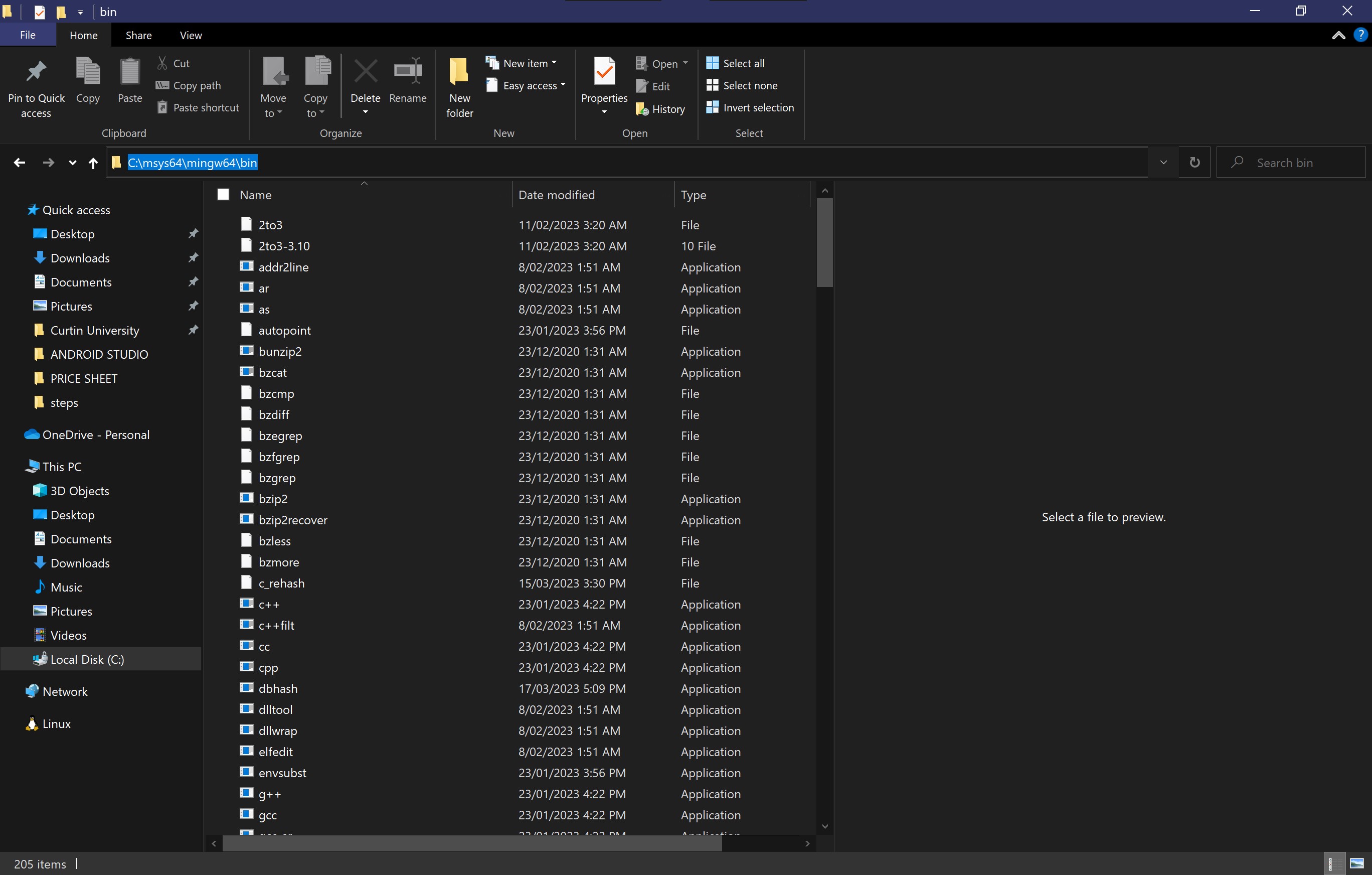The image size is (1372, 875).
Task: Open Curtin University pinned folder
Action: (95, 331)
